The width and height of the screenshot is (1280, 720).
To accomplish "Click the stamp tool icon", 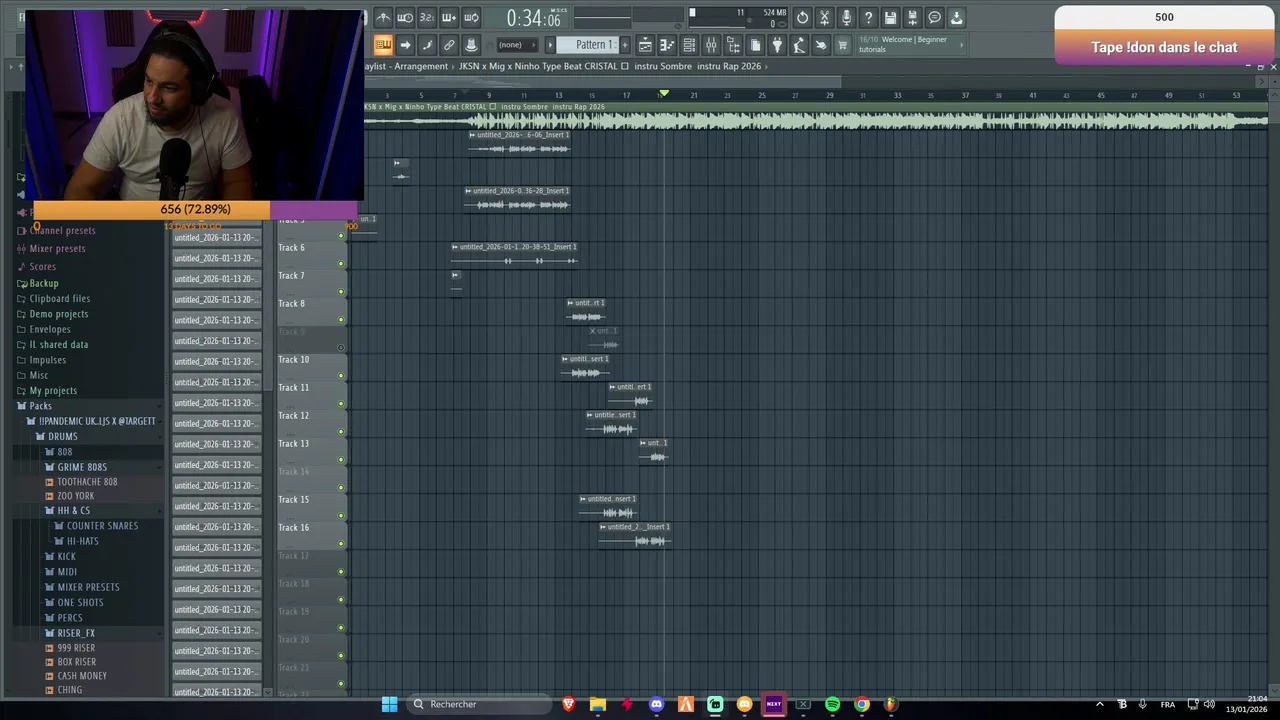I will coord(471,45).
